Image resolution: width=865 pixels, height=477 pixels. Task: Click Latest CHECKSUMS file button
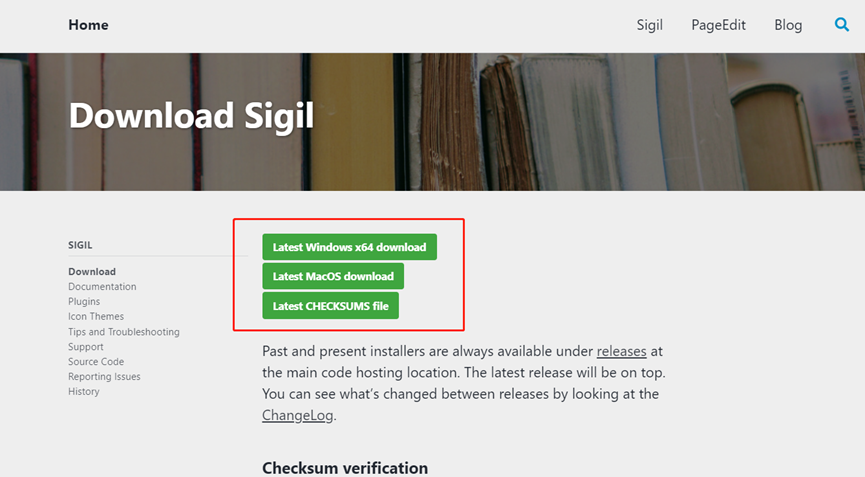(330, 306)
